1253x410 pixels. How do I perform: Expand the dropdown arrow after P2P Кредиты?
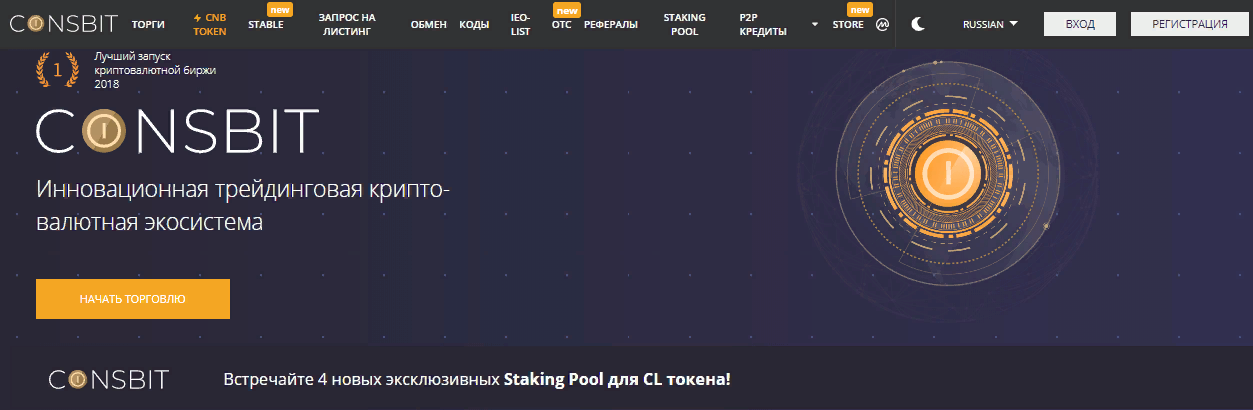click(814, 24)
